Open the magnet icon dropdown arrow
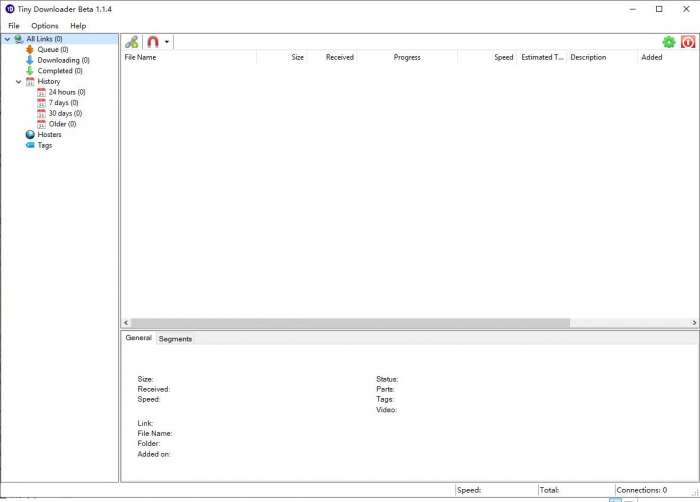This screenshot has height=502, width=700. point(167,42)
